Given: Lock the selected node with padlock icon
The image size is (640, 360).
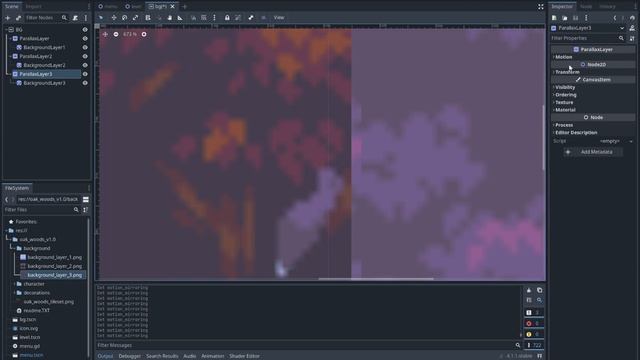Looking at the screenshot, I should (x=227, y=18).
